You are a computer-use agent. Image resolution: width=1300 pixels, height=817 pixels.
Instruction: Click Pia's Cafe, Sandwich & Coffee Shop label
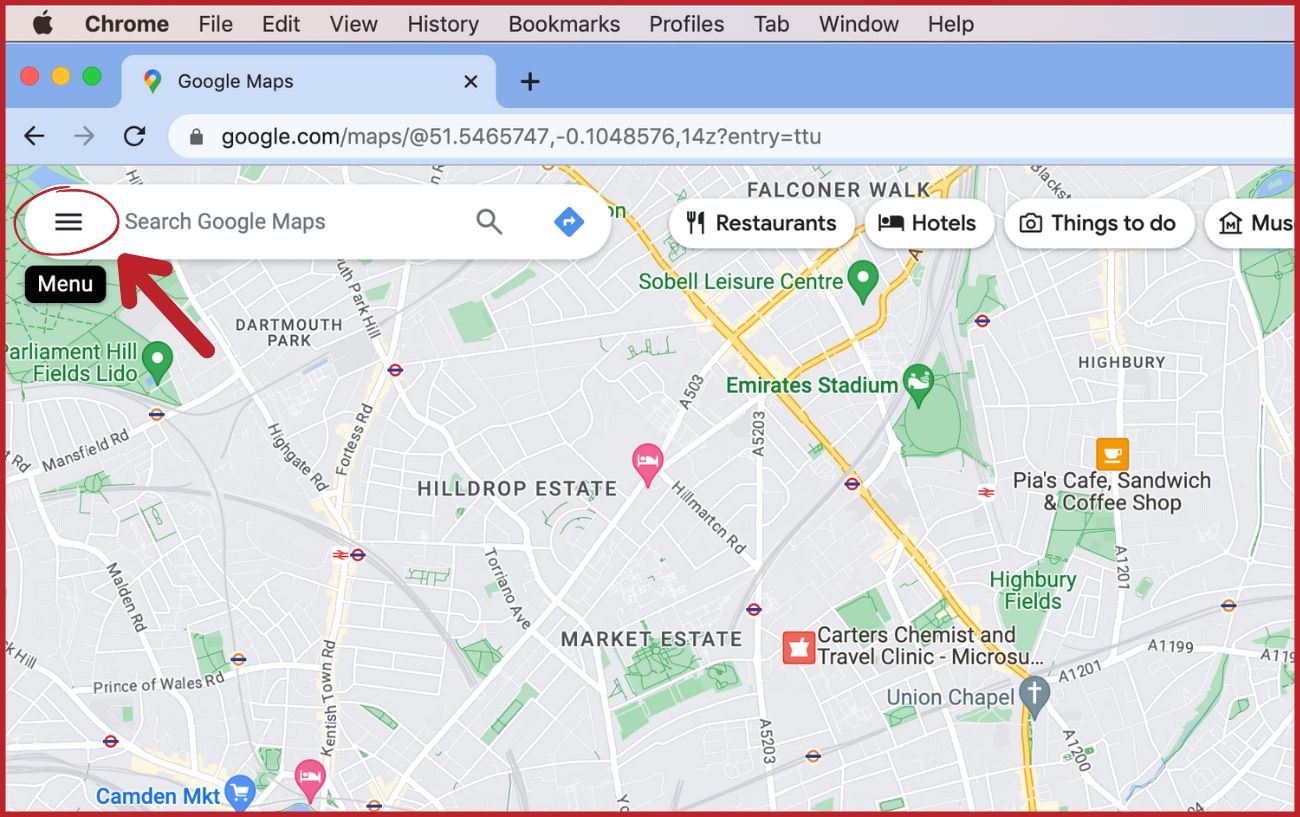[x=1112, y=491]
